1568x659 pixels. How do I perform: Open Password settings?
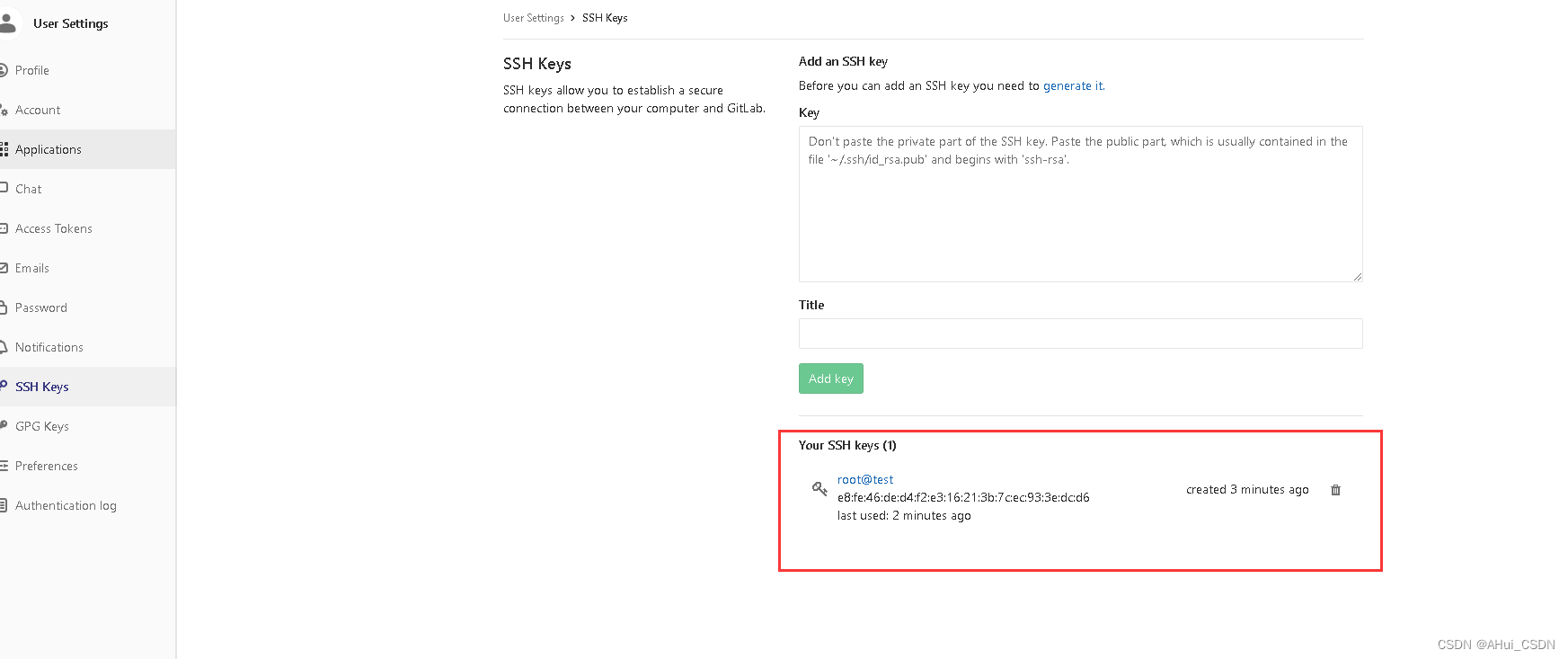(x=41, y=307)
